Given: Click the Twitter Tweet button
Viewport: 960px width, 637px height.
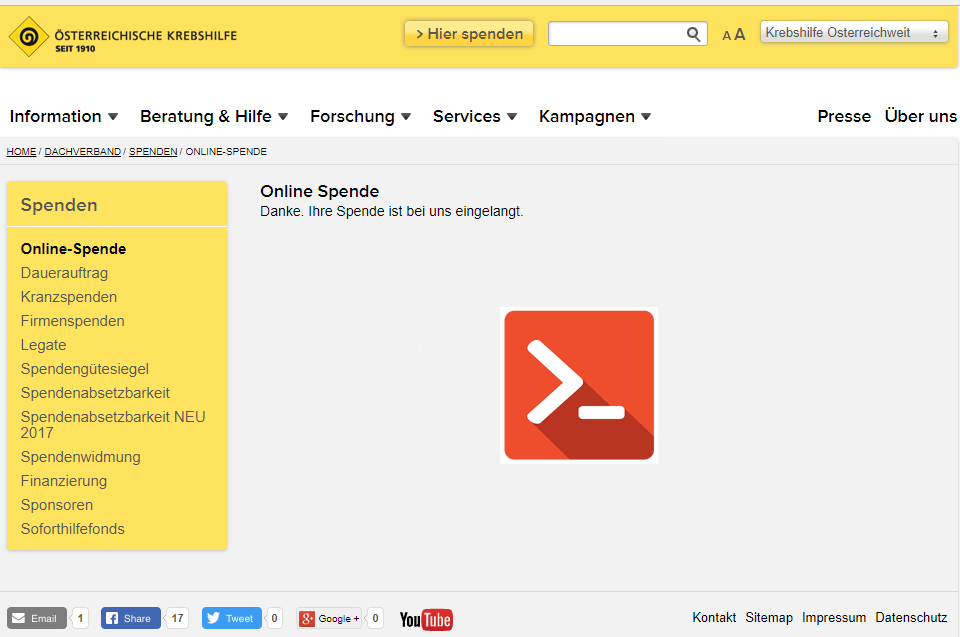Looking at the screenshot, I should pos(231,618).
